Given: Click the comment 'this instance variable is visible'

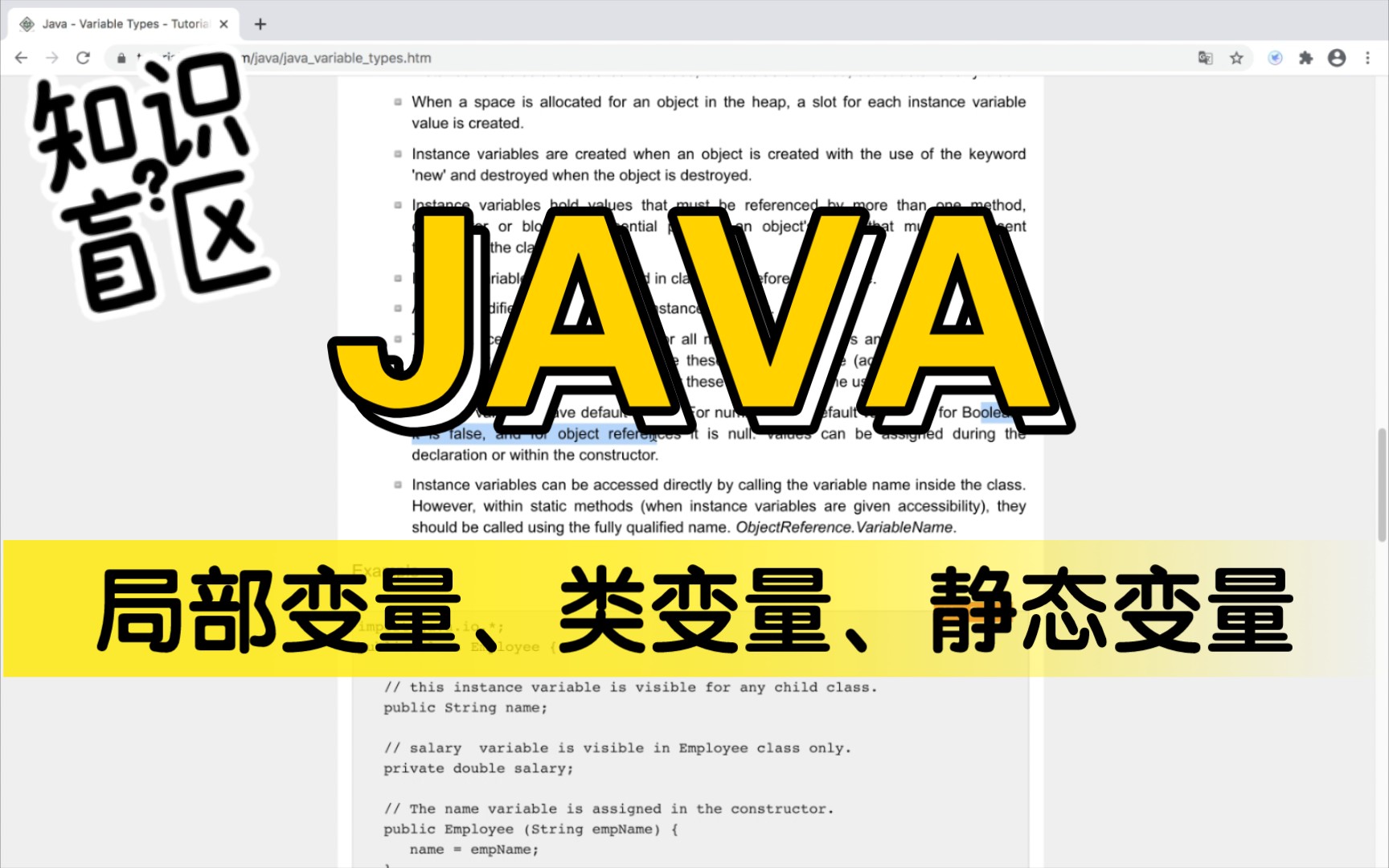Looking at the screenshot, I should [x=630, y=687].
